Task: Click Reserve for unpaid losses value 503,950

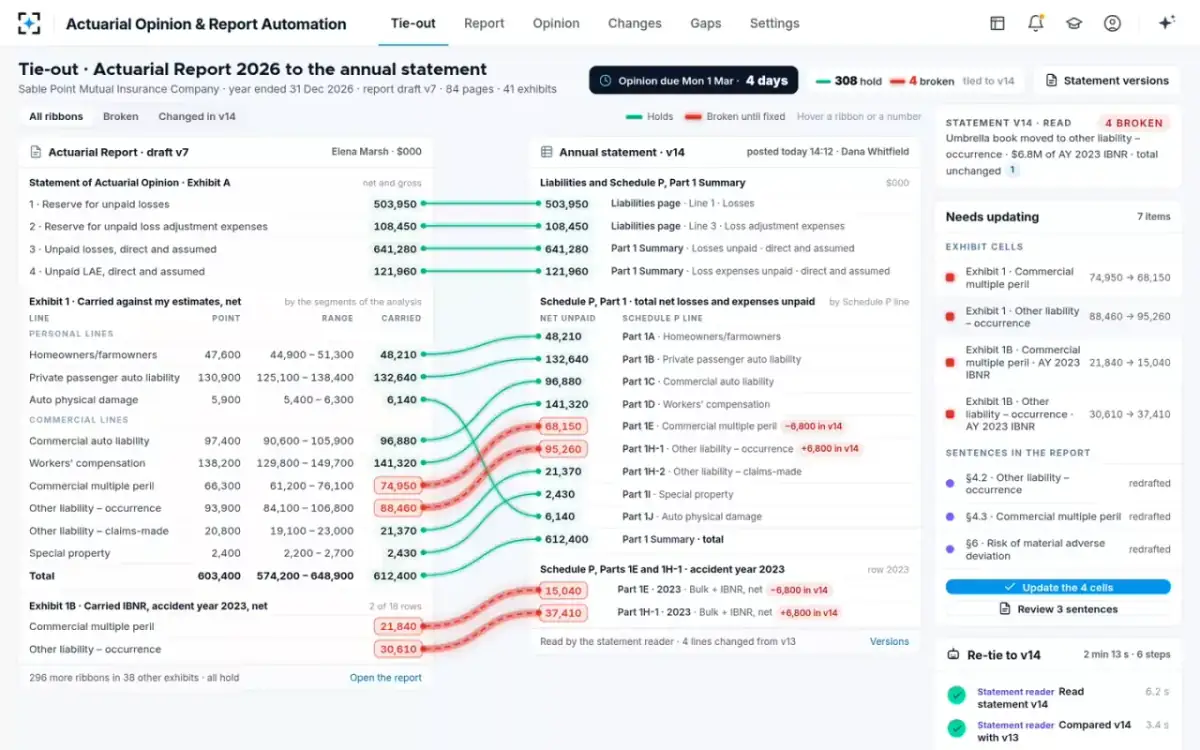Action: point(395,204)
